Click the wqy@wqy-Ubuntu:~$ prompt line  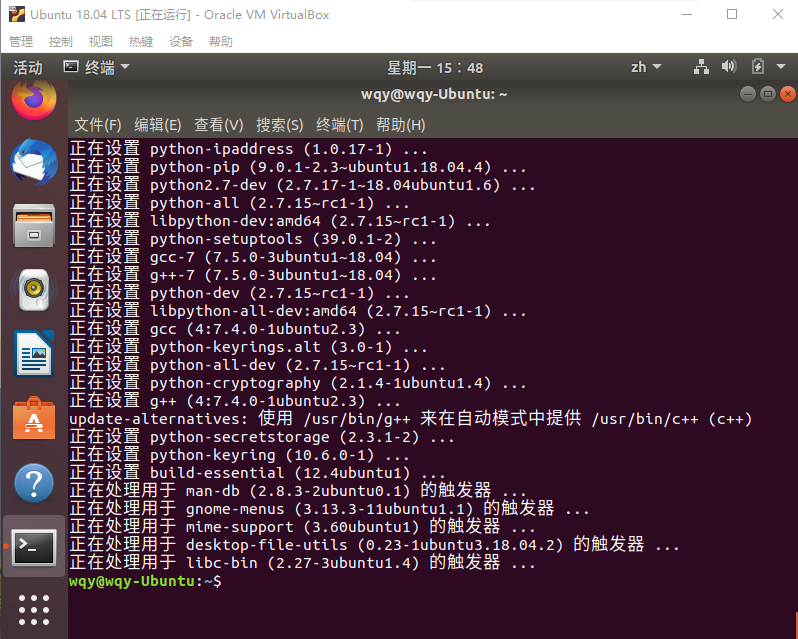click(x=146, y=581)
